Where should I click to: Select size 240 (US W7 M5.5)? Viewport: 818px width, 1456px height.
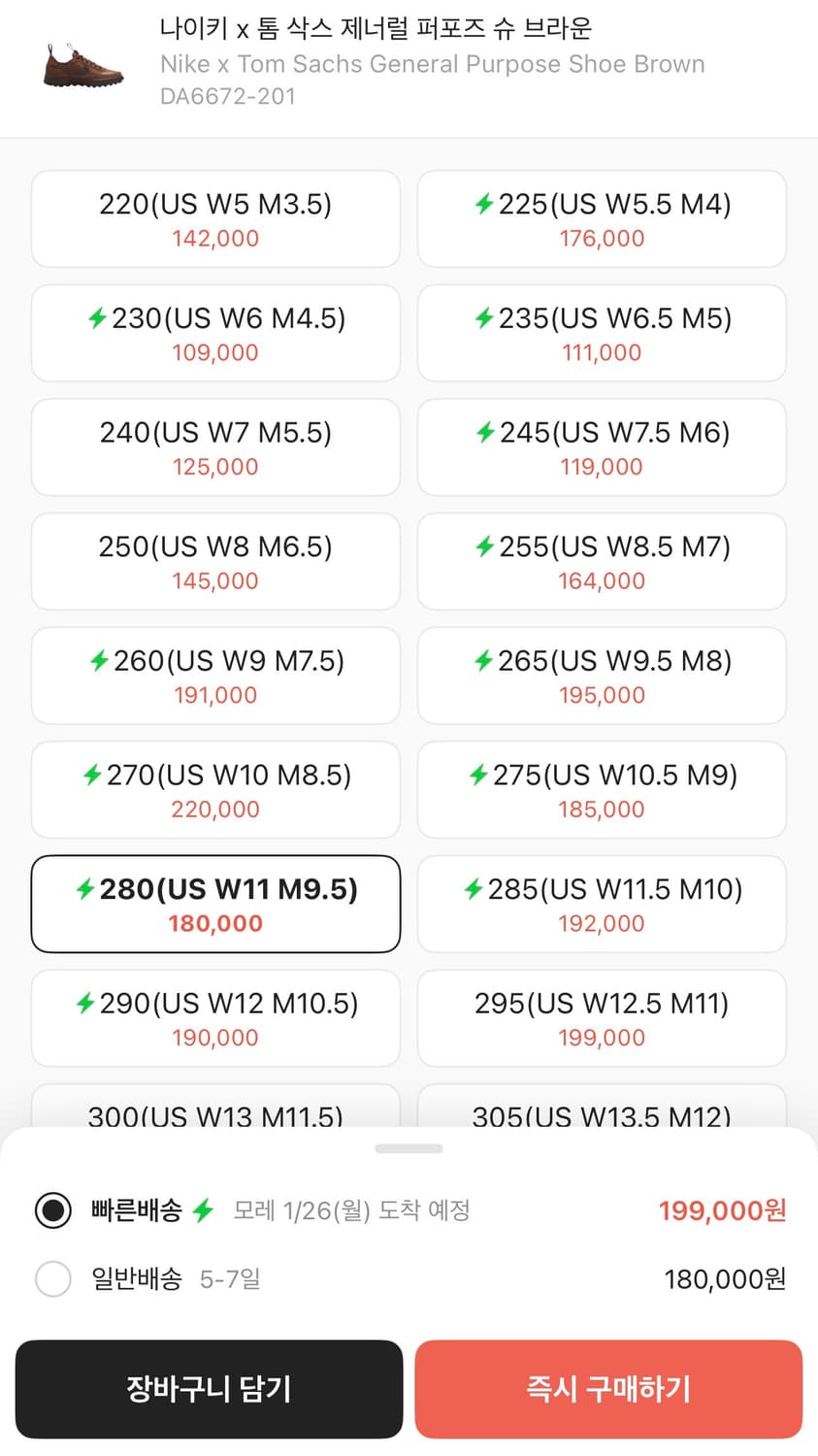click(215, 447)
